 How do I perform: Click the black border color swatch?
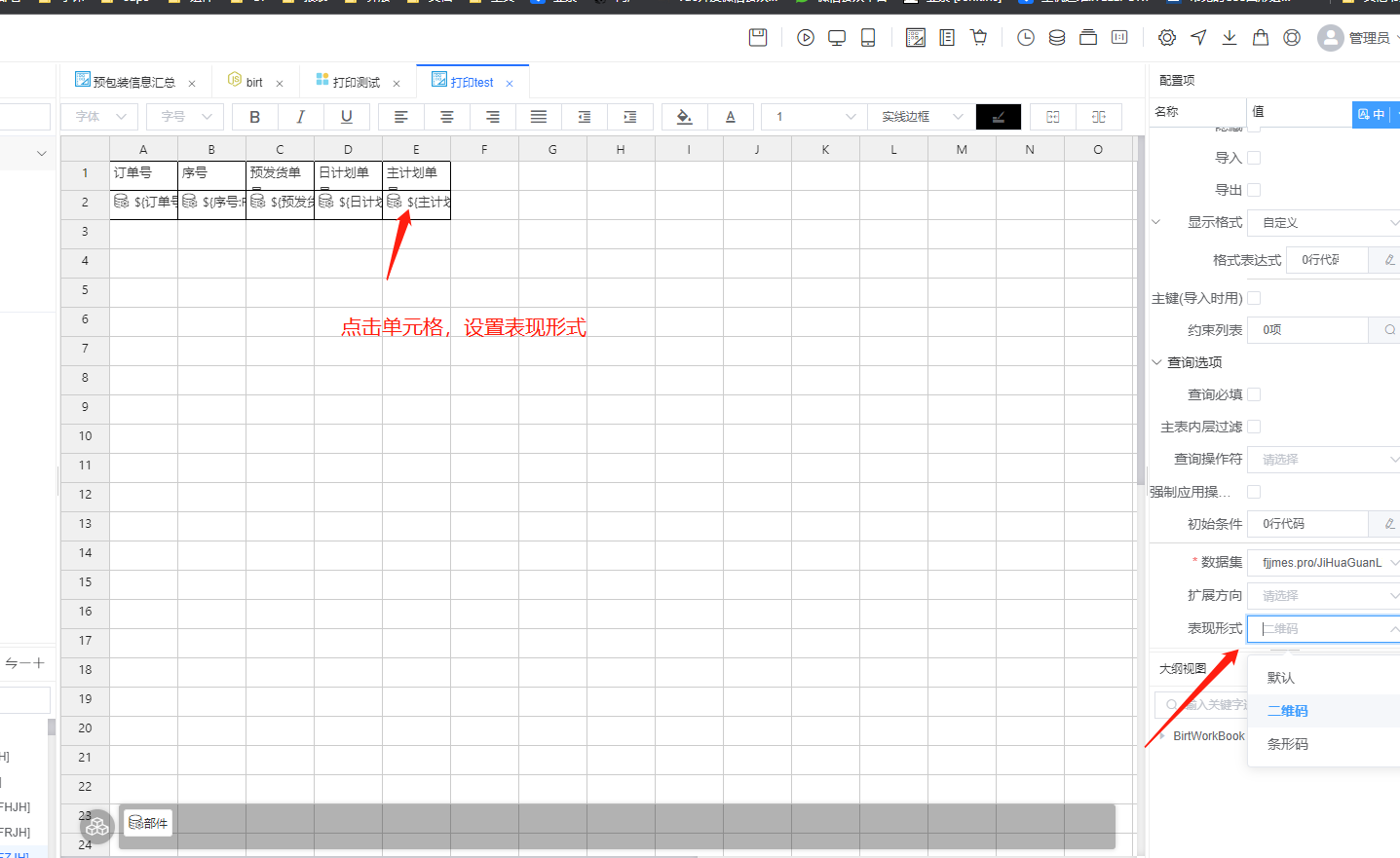(x=998, y=117)
